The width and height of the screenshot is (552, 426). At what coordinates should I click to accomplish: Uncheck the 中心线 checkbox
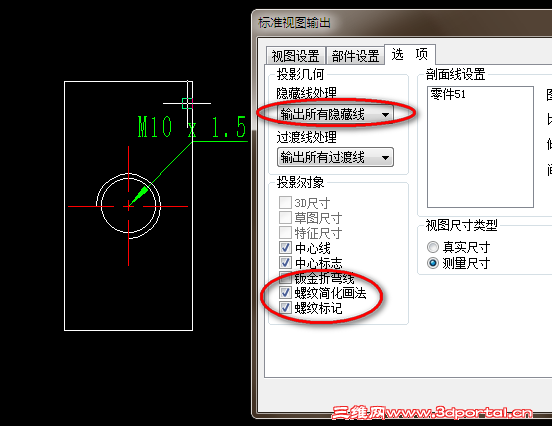(285, 248)
